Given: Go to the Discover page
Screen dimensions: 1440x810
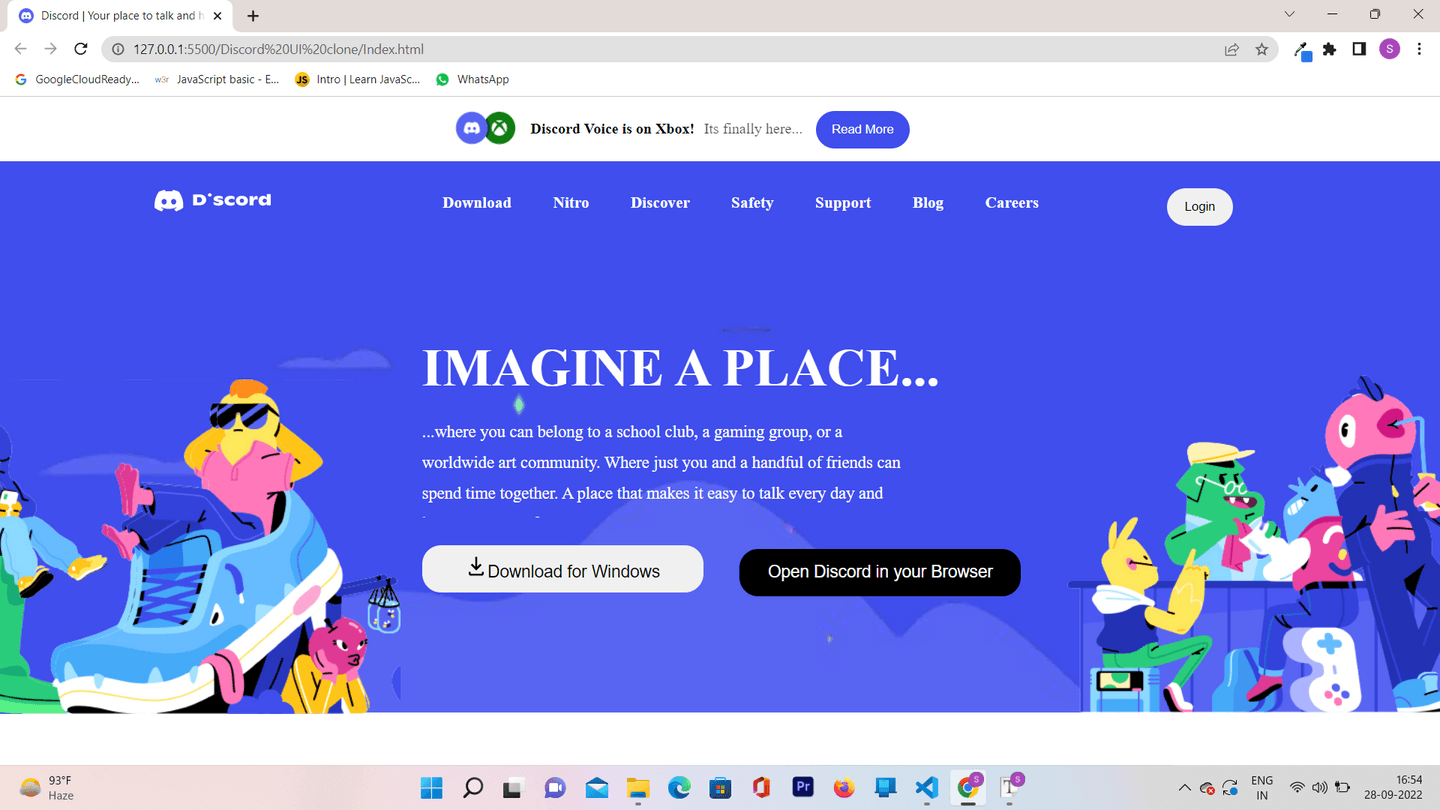Looking at the screenshot, I should pos(660,202).
